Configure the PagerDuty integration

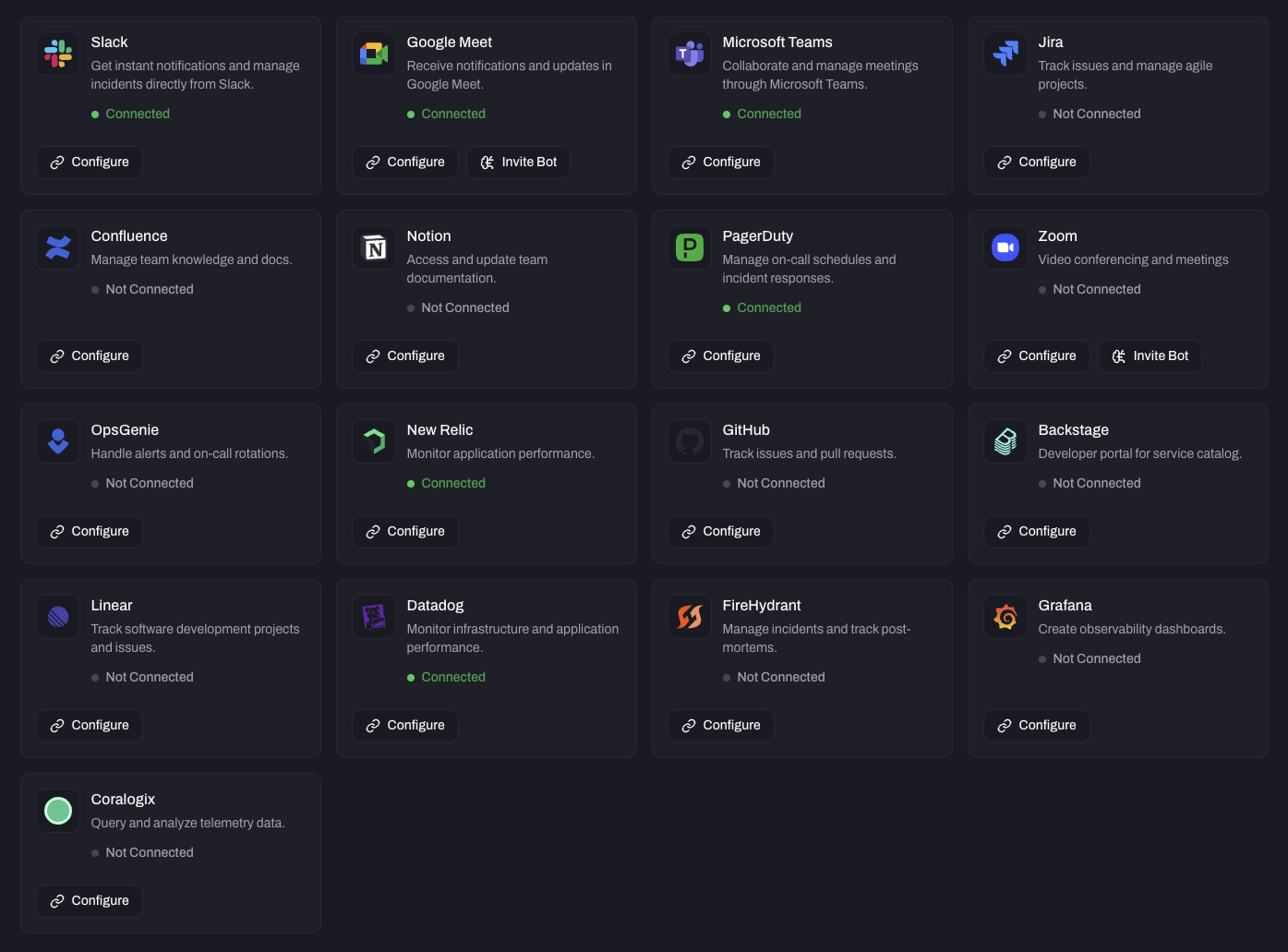click(x=721, y=356)
